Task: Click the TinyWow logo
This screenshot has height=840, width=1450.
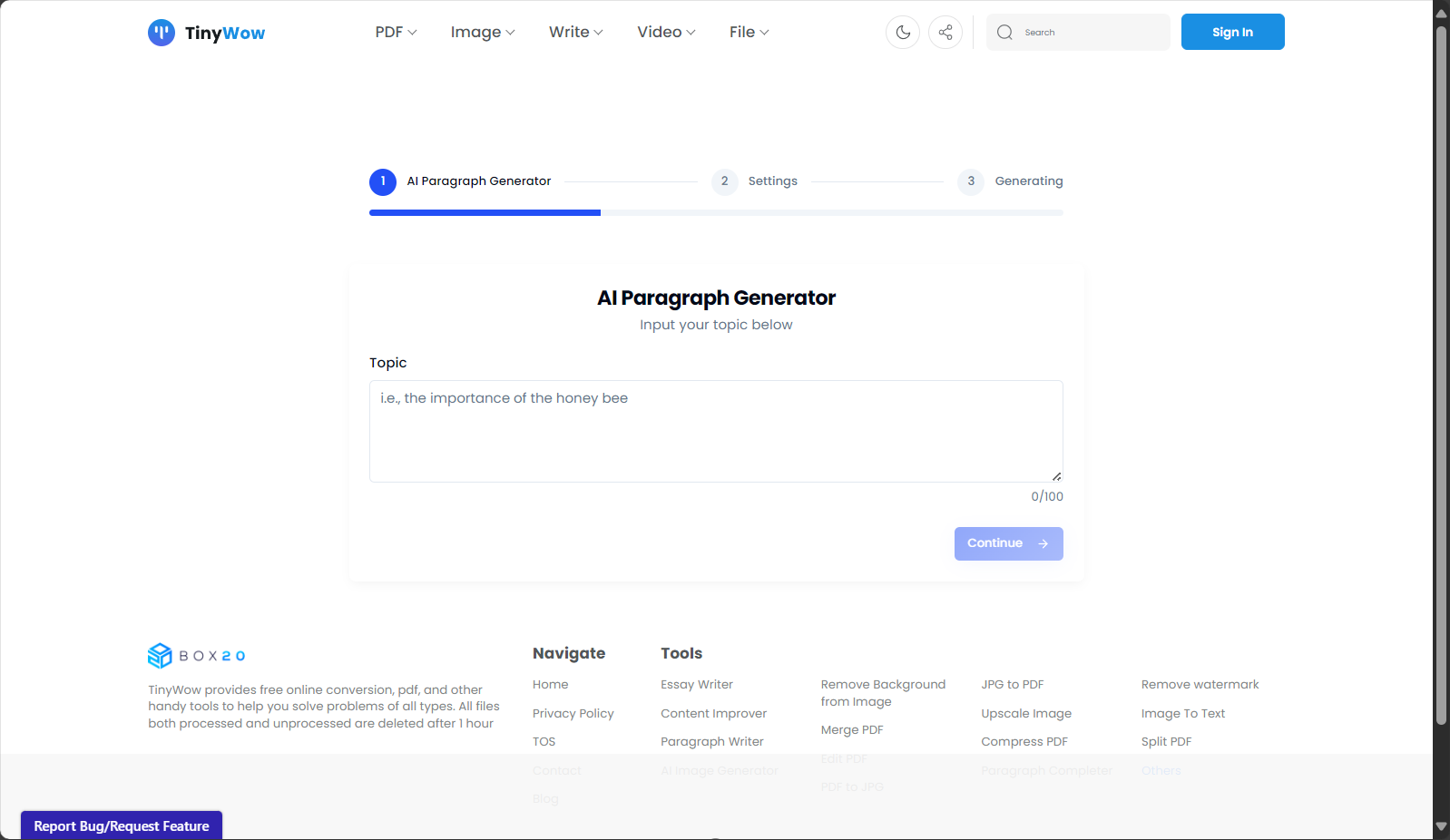Action: click(x=207, y=33)
